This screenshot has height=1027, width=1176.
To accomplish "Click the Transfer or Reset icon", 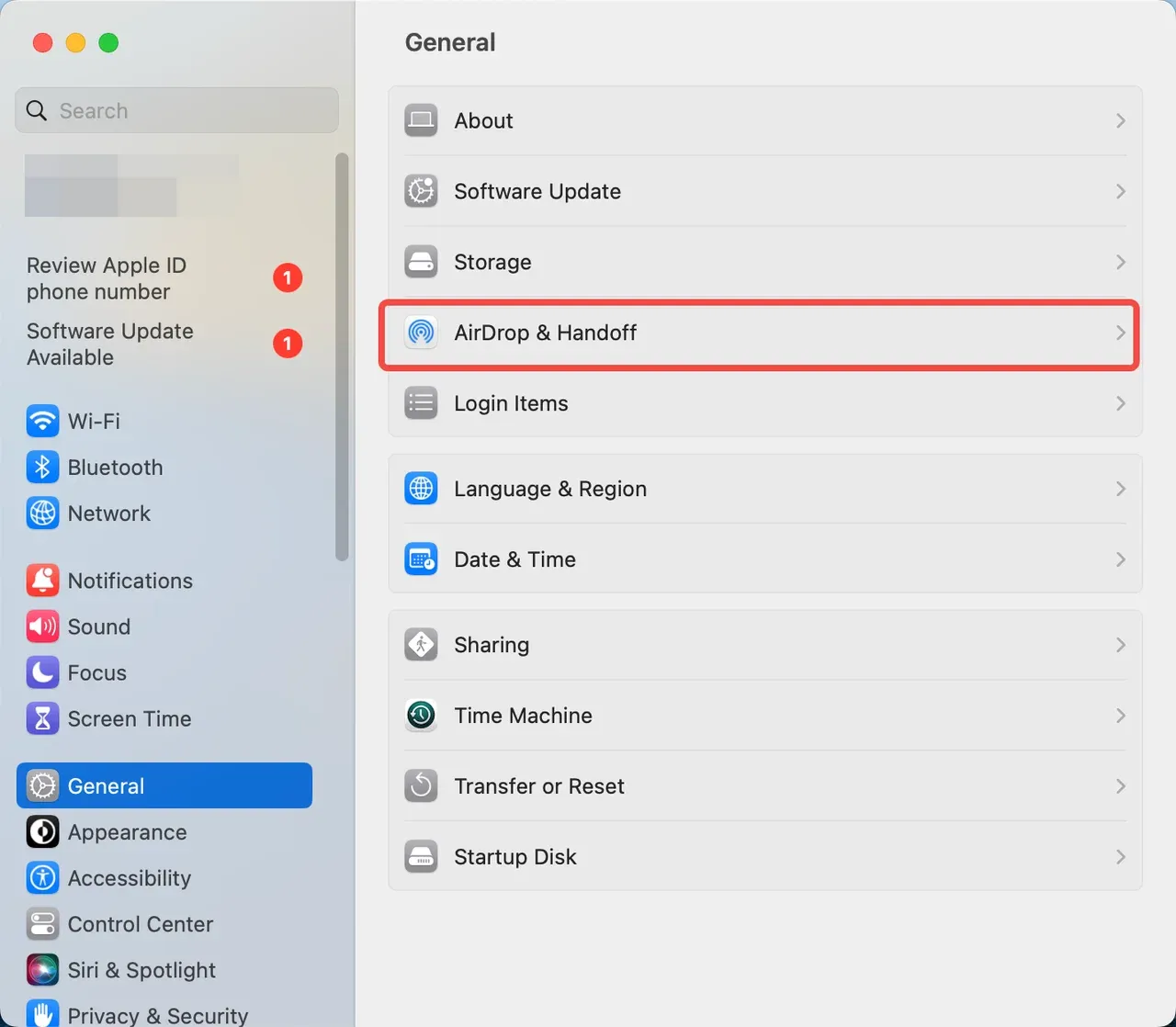I will tap(421, 786).
